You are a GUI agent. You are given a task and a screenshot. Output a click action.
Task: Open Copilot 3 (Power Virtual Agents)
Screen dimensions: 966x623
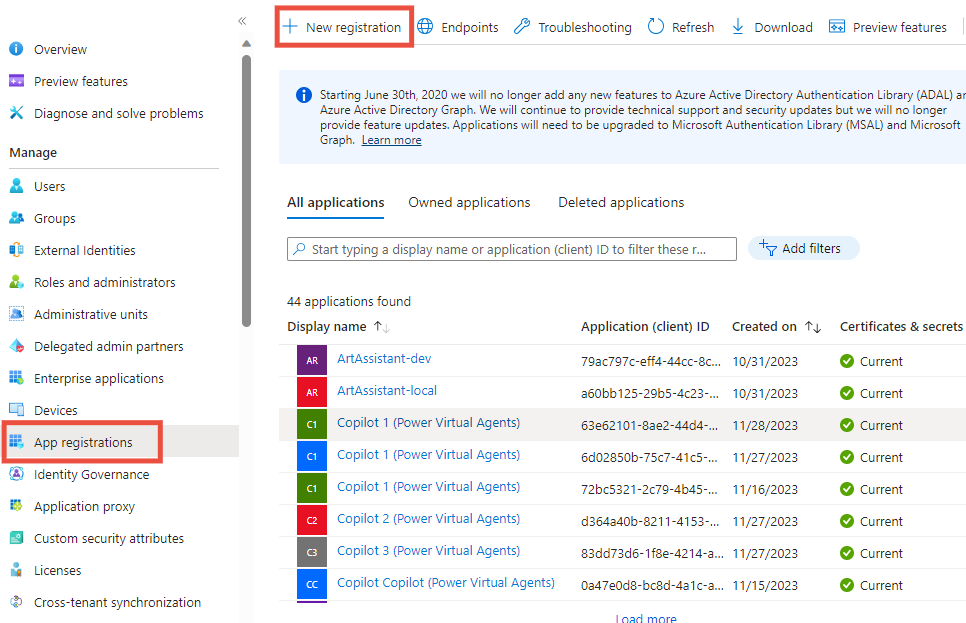(428, 551)
